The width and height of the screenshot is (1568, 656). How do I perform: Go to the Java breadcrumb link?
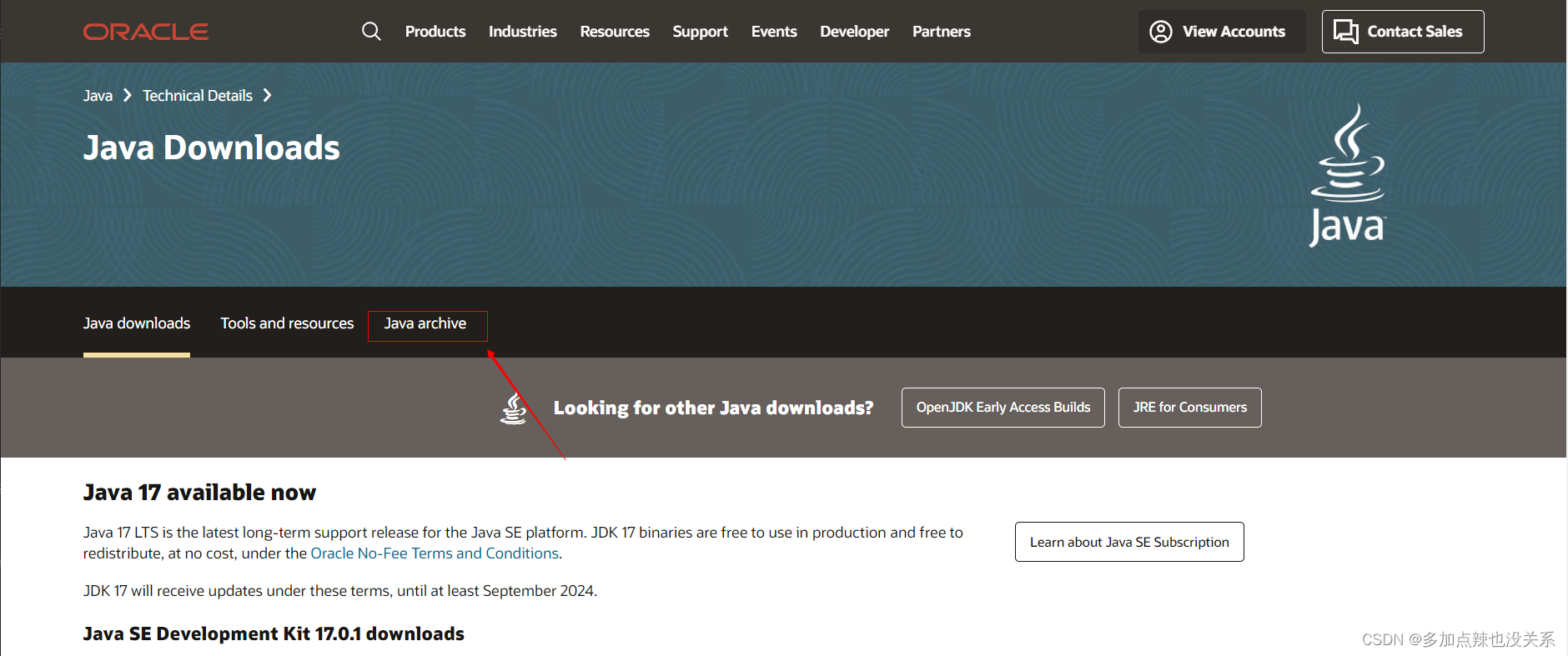pyautogui.click(x=98, y=96)
